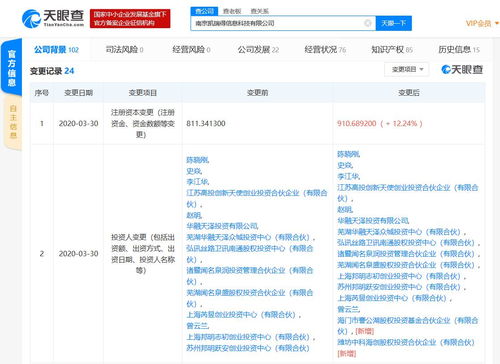The width and height of the screenshot is (500, 364).
Task: Open the 知识产权 85 tab
Action: coord(392,50)
